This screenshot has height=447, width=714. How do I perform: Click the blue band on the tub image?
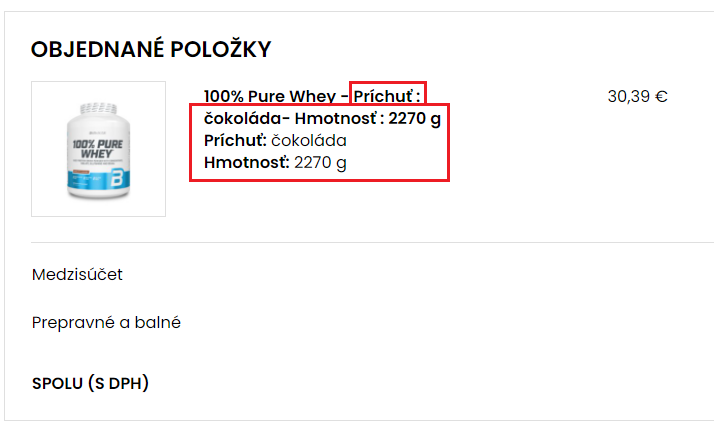click(x=98, y=179)
